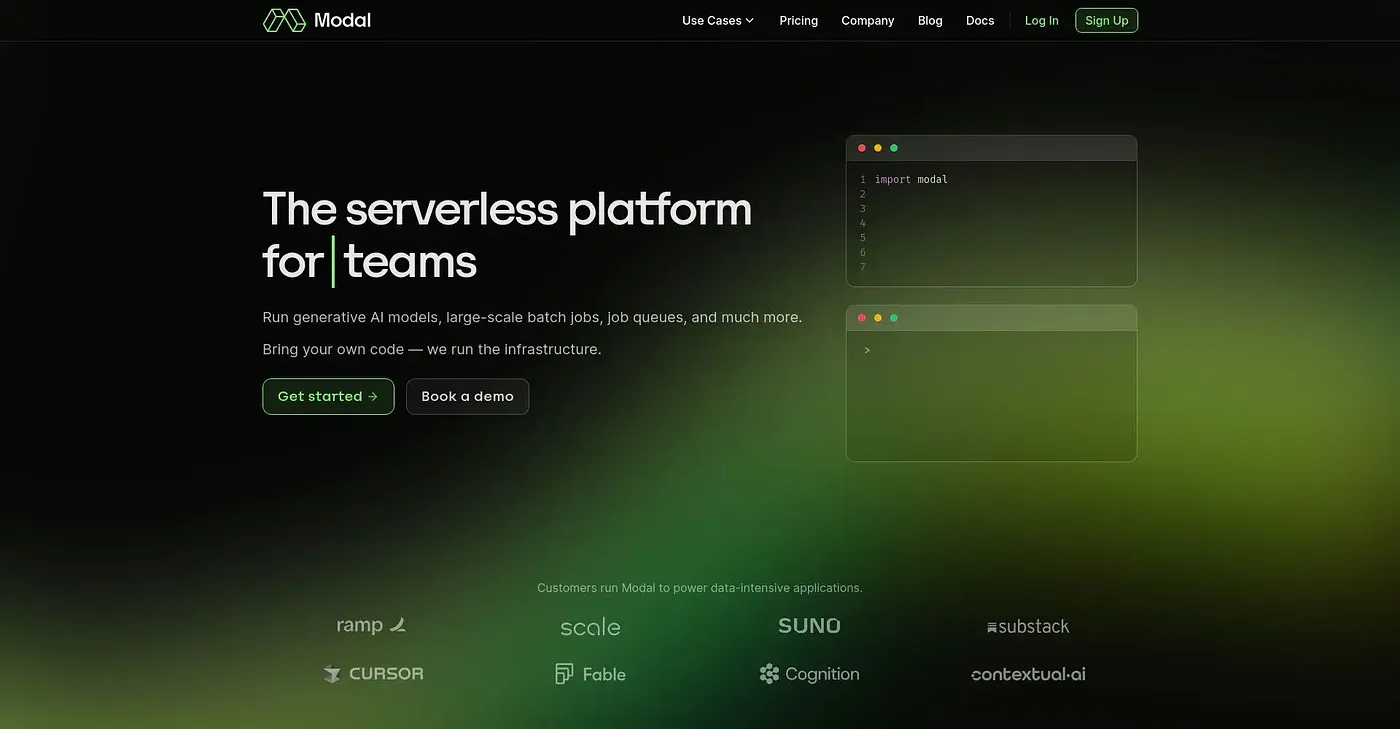Click the Log In link
This screenshot has width=1400, height=729.
click(1042, 20)
